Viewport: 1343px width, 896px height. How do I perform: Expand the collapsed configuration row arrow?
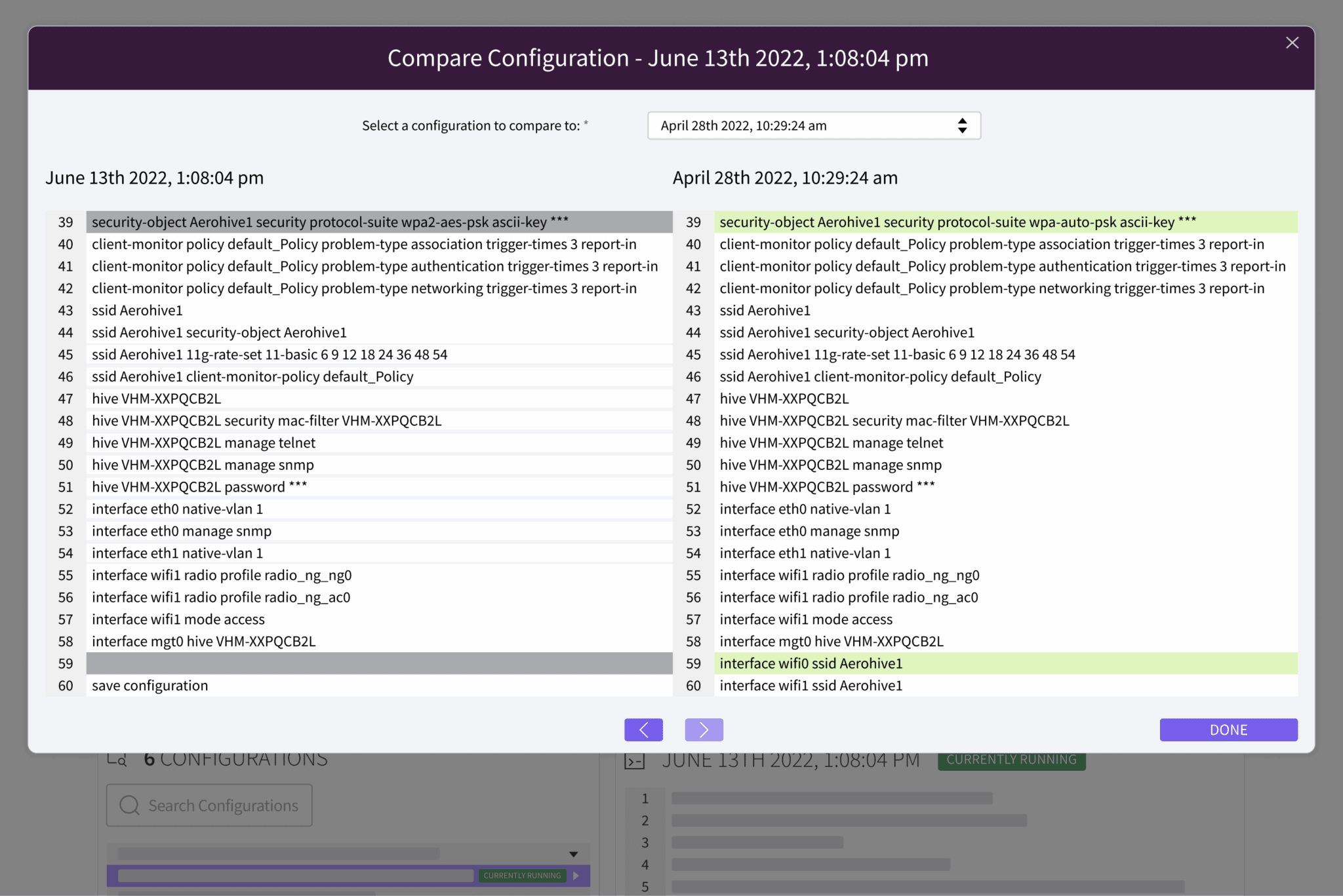(x=573, y=854)
